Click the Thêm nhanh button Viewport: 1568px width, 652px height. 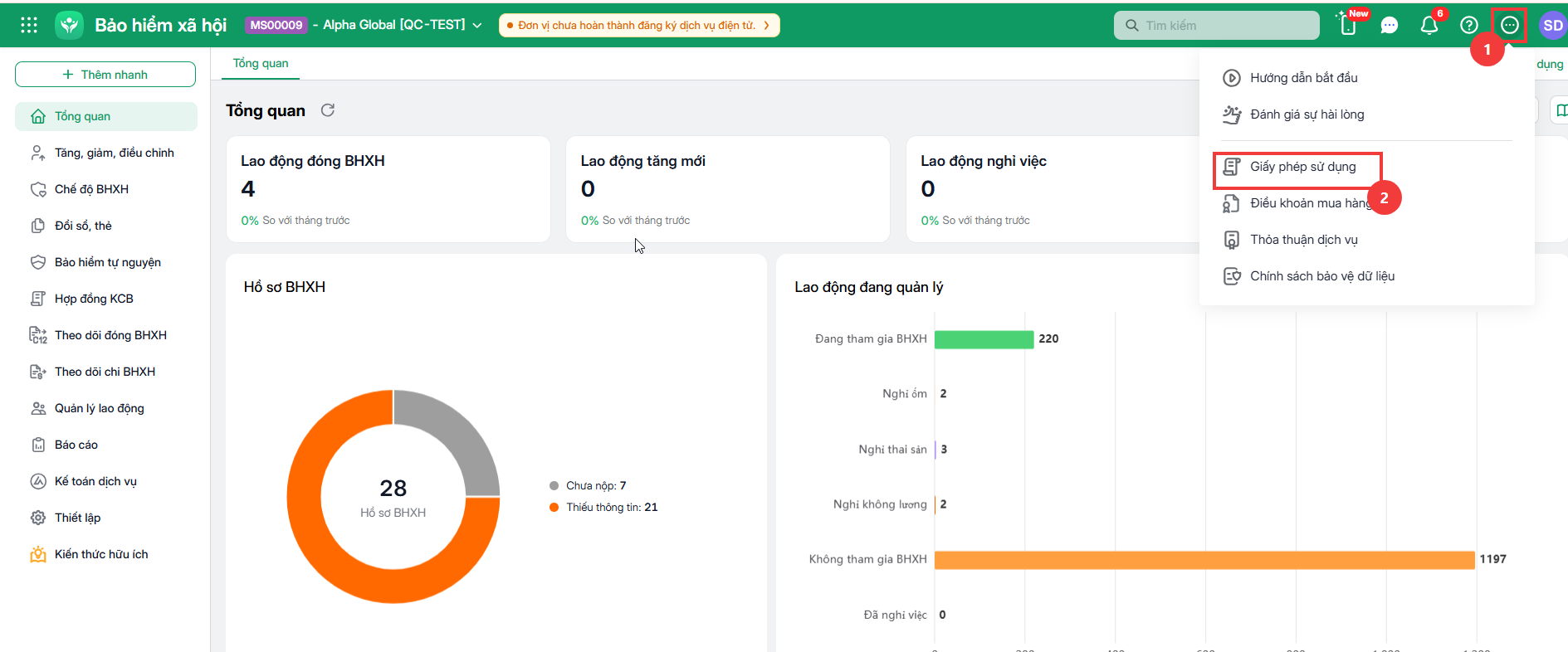(x=105, y=74)
